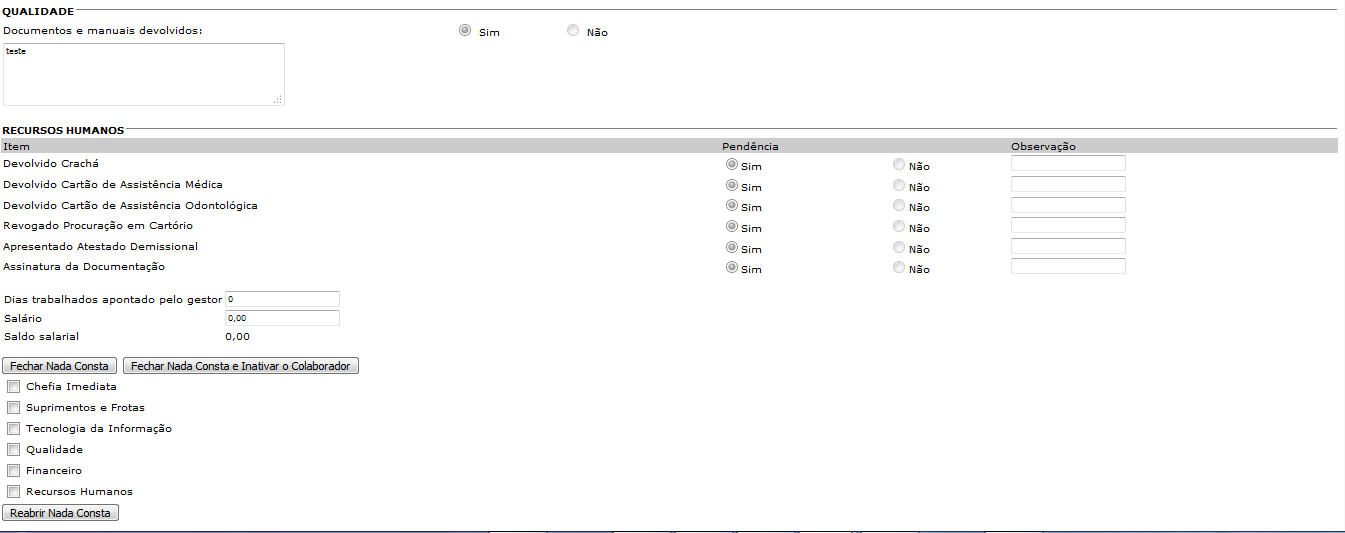The image size is (1345, 533).
Task: Check the Recursos Humanos checkbox
Action: 14,491
